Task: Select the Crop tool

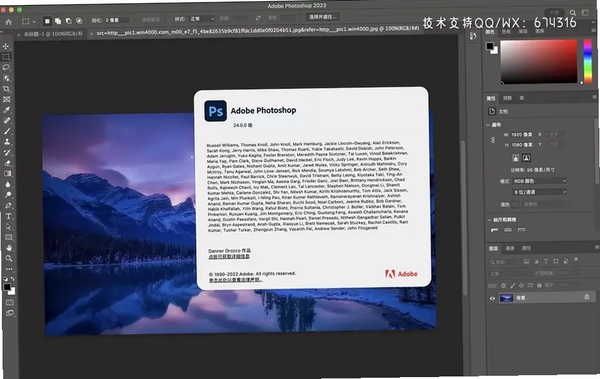Action: (7, 89)
